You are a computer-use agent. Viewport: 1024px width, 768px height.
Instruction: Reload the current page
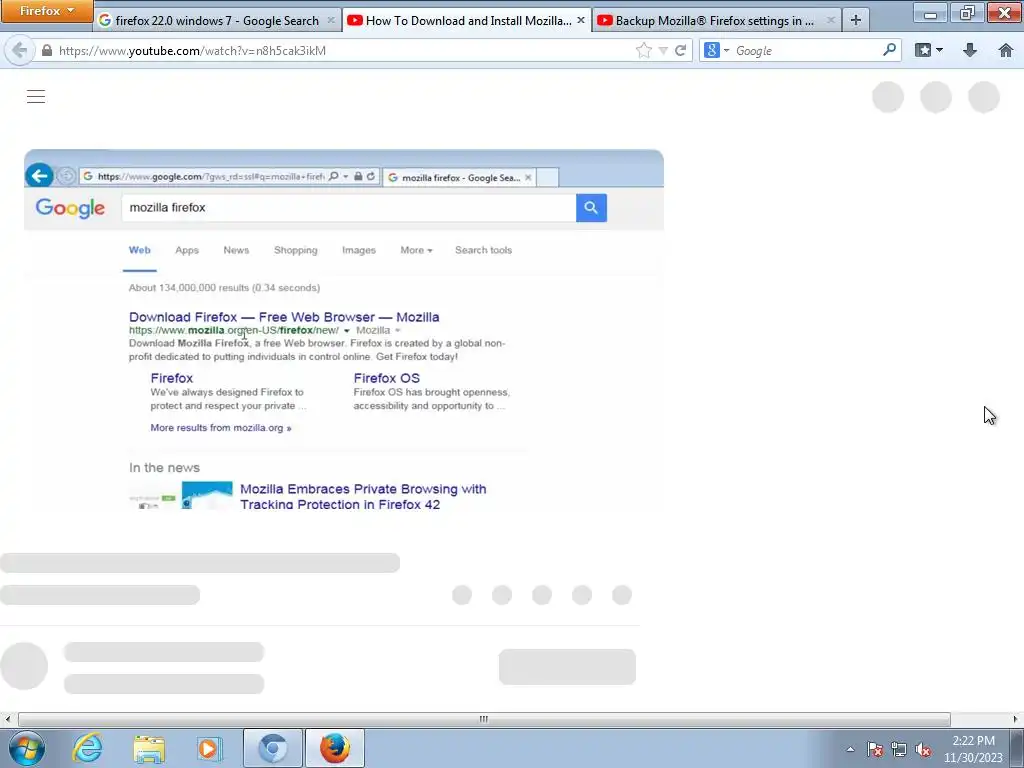[x=680, y=50]
